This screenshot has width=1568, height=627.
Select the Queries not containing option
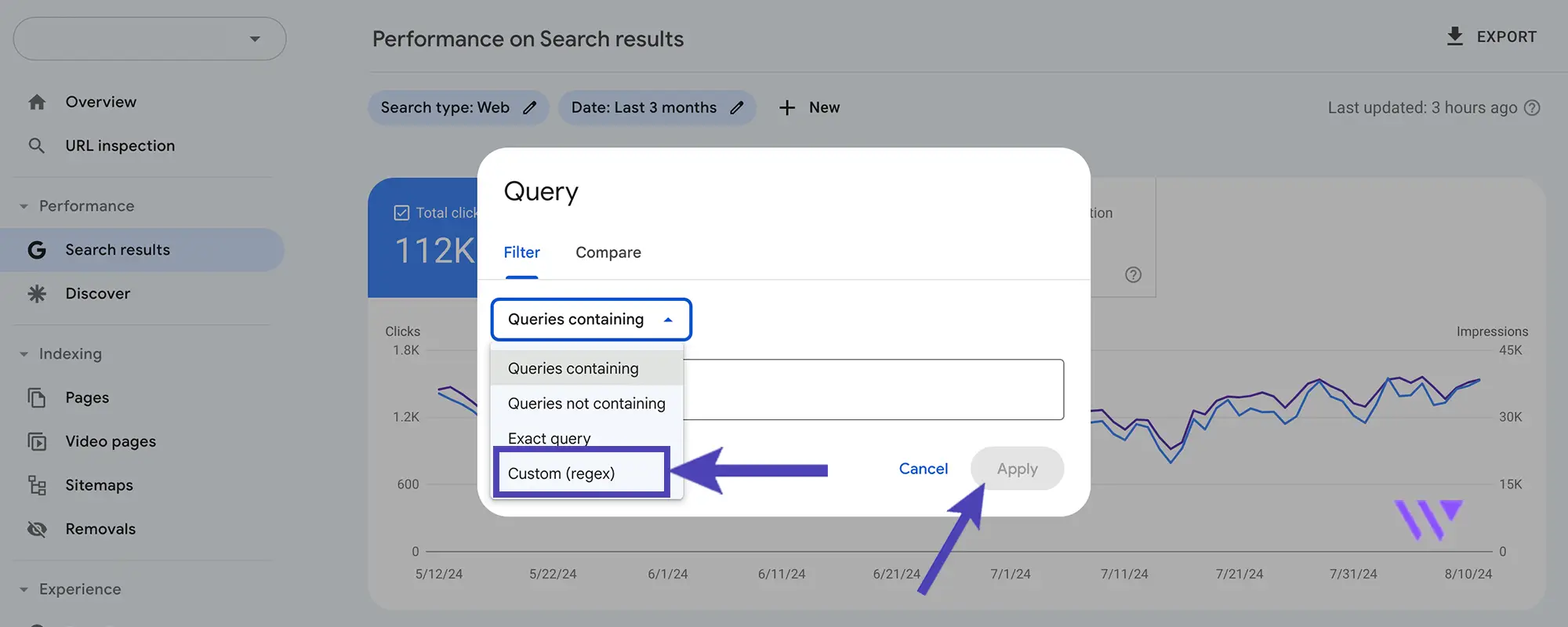point(586,404)
